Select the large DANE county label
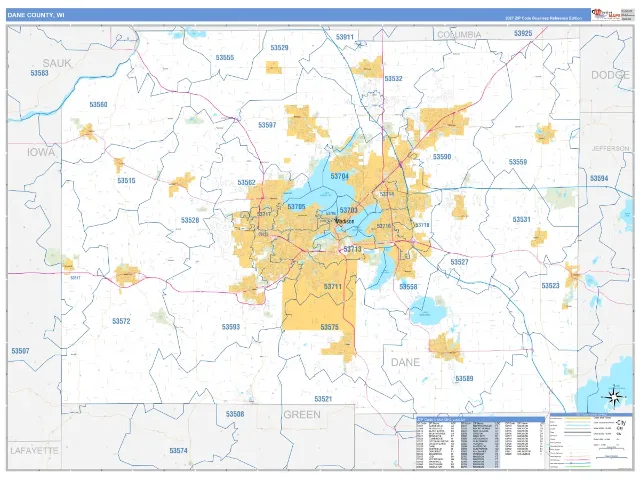 pyautogui.click(x=405, y=362)
